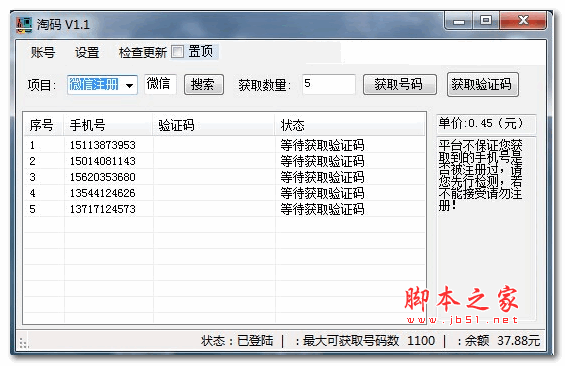Image resolution: width=565 pixels, height=366 pixels.
Task: Click the 获取号码 button
Action: (400, 85)
